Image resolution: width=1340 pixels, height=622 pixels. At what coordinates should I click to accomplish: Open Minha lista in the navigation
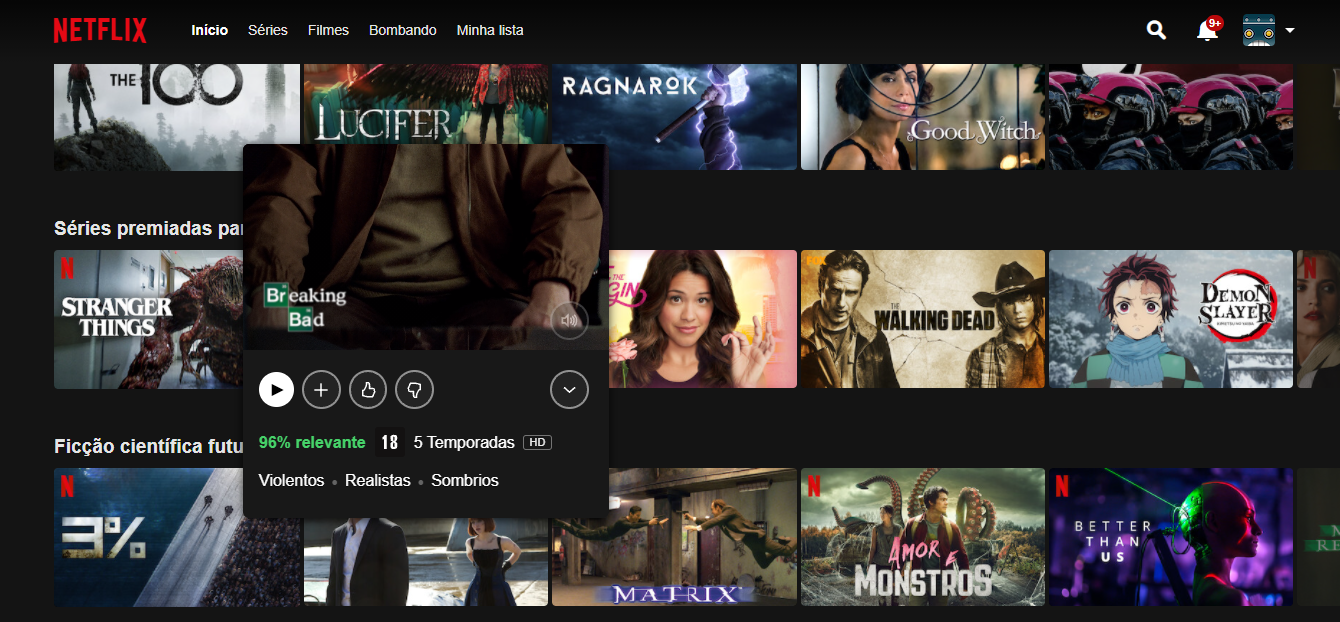pyautogui.click(x=490, y=30)
